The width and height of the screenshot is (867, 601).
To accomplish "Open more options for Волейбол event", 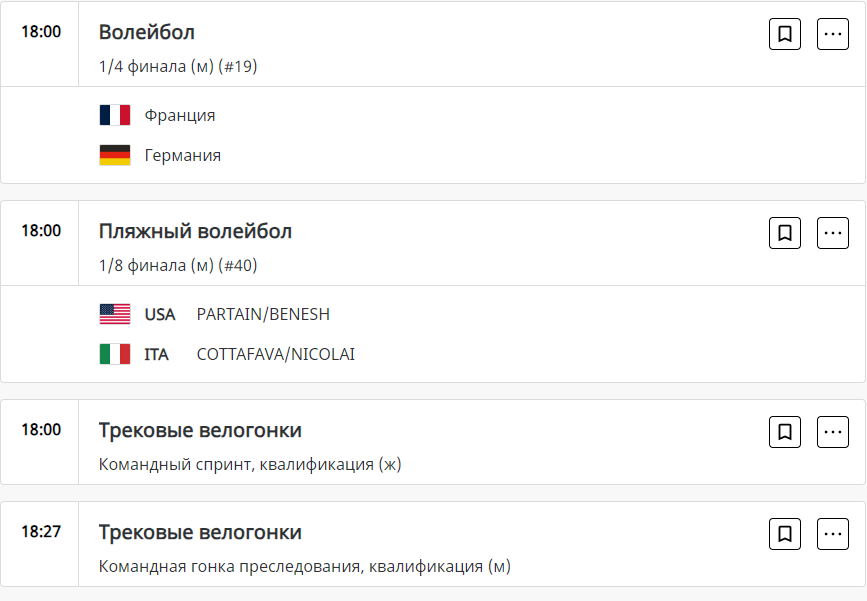I will point(833,34).
